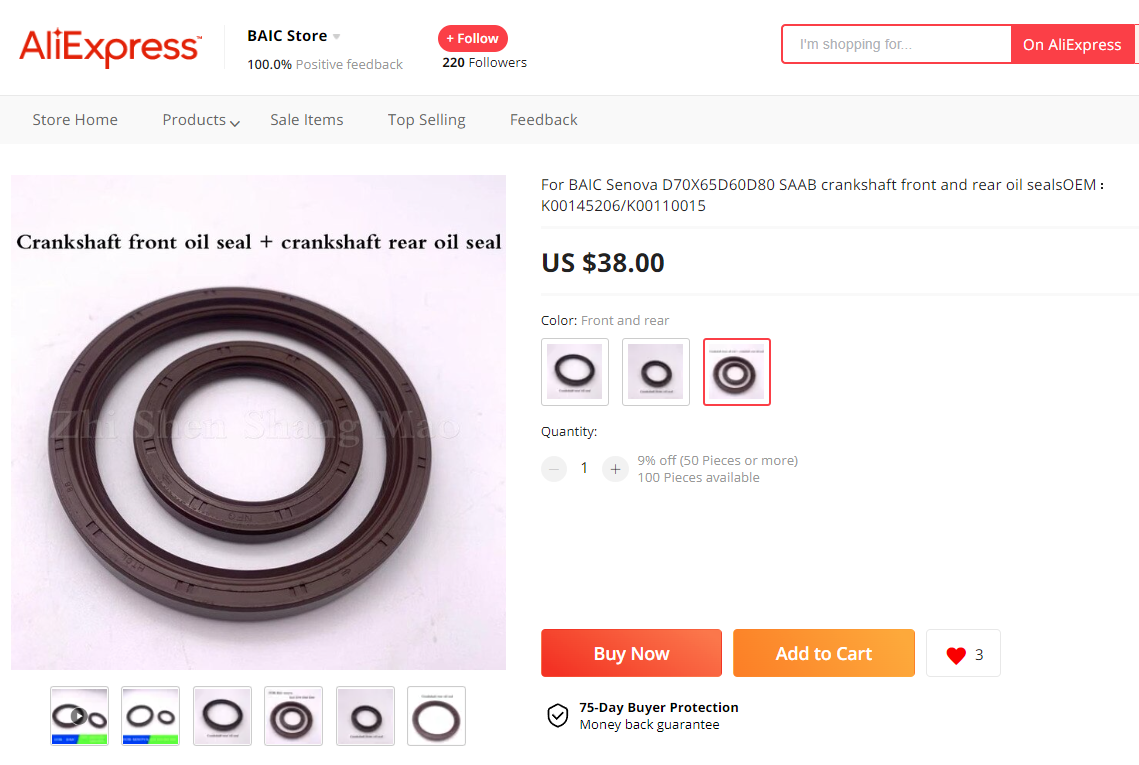This screenshot has width=1139, height=765.
Task: Go to the Sale Items tab
Action: point(307,120)
